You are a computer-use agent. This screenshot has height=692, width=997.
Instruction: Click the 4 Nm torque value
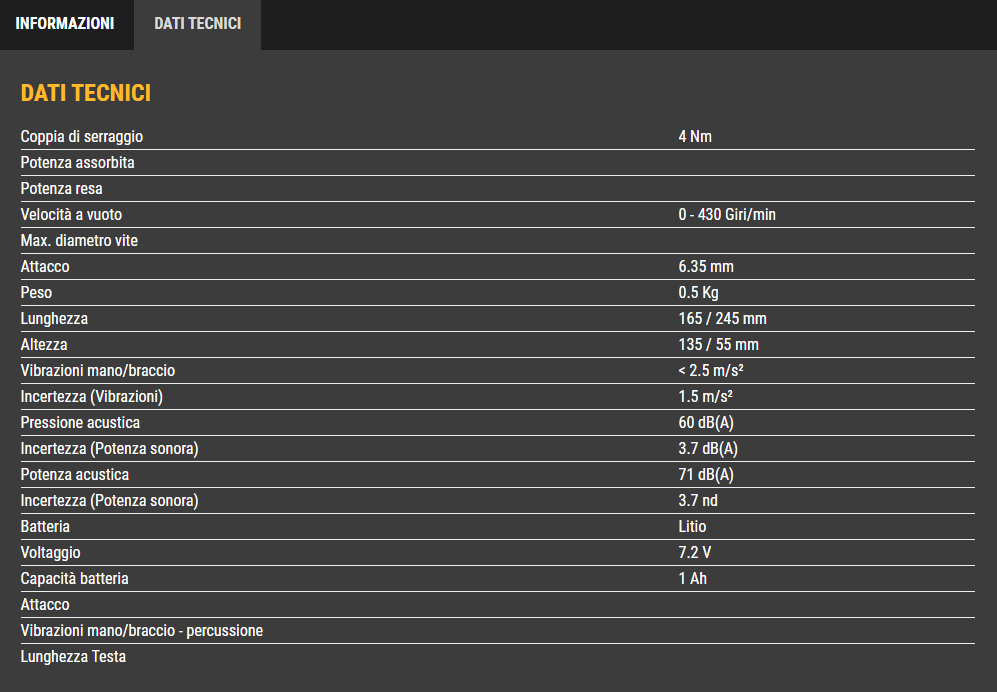(x=695, y=137)
